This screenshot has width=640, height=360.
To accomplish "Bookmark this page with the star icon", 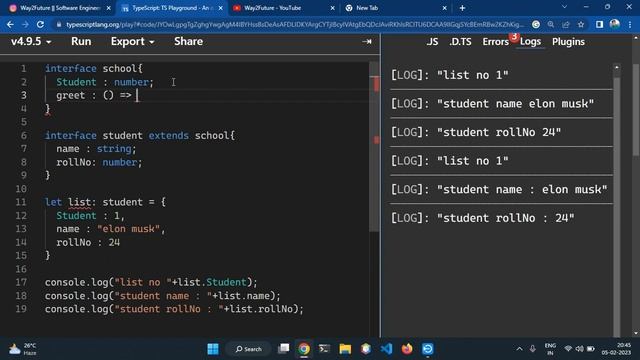I will tap(581, 24).
